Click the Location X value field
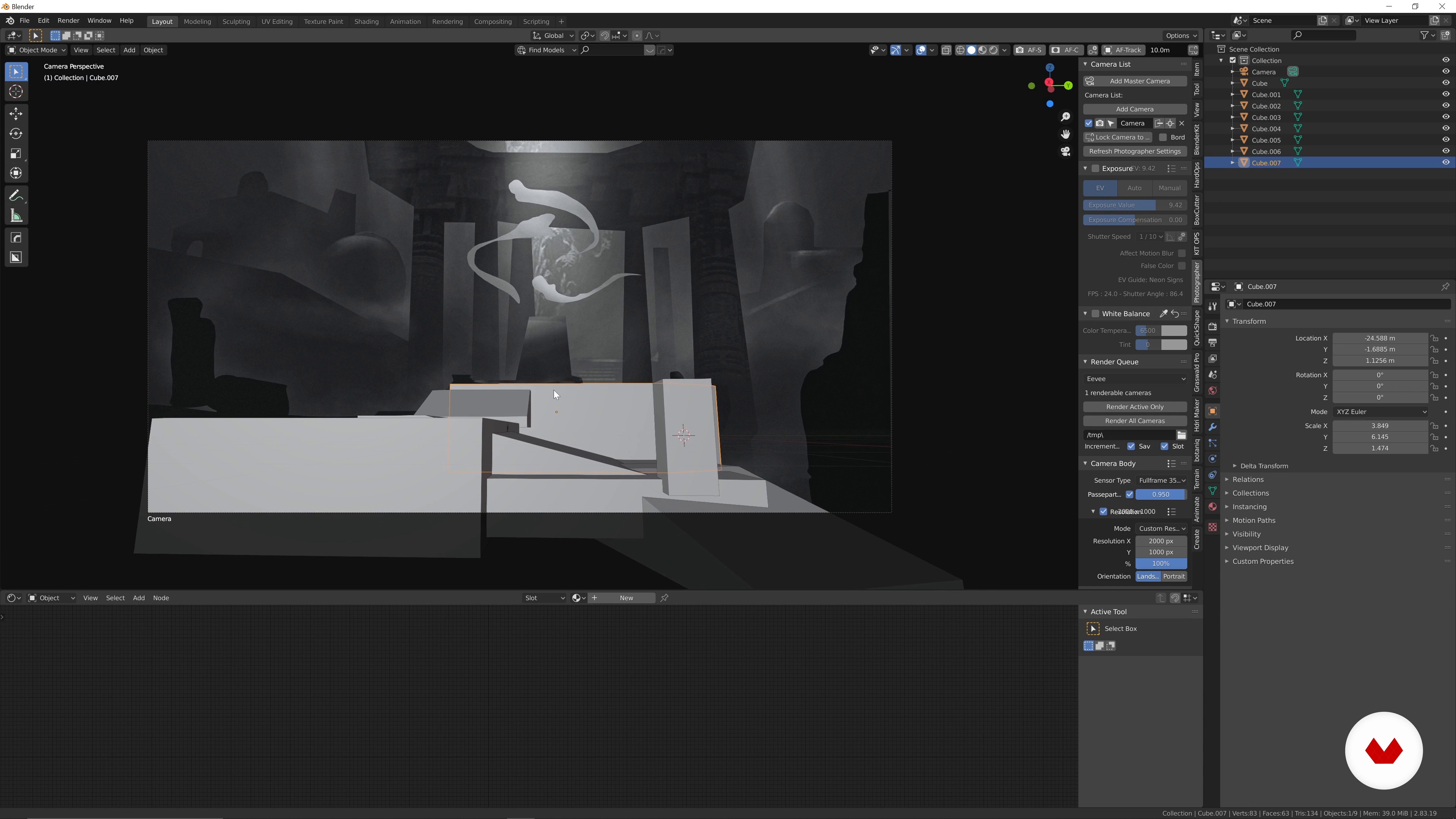 pyautogui.click(x=1380, y=338)
